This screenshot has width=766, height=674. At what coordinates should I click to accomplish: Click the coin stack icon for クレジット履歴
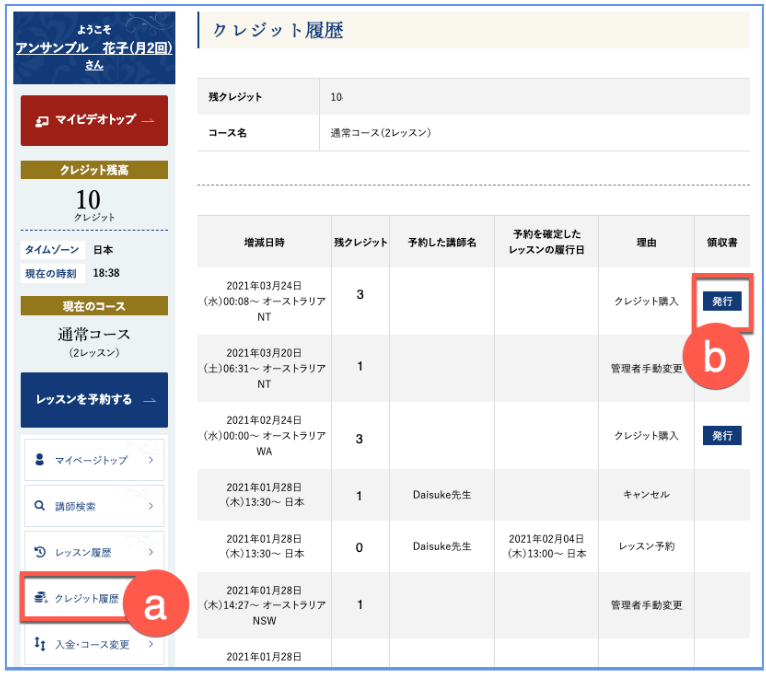(x=40, y=598)
